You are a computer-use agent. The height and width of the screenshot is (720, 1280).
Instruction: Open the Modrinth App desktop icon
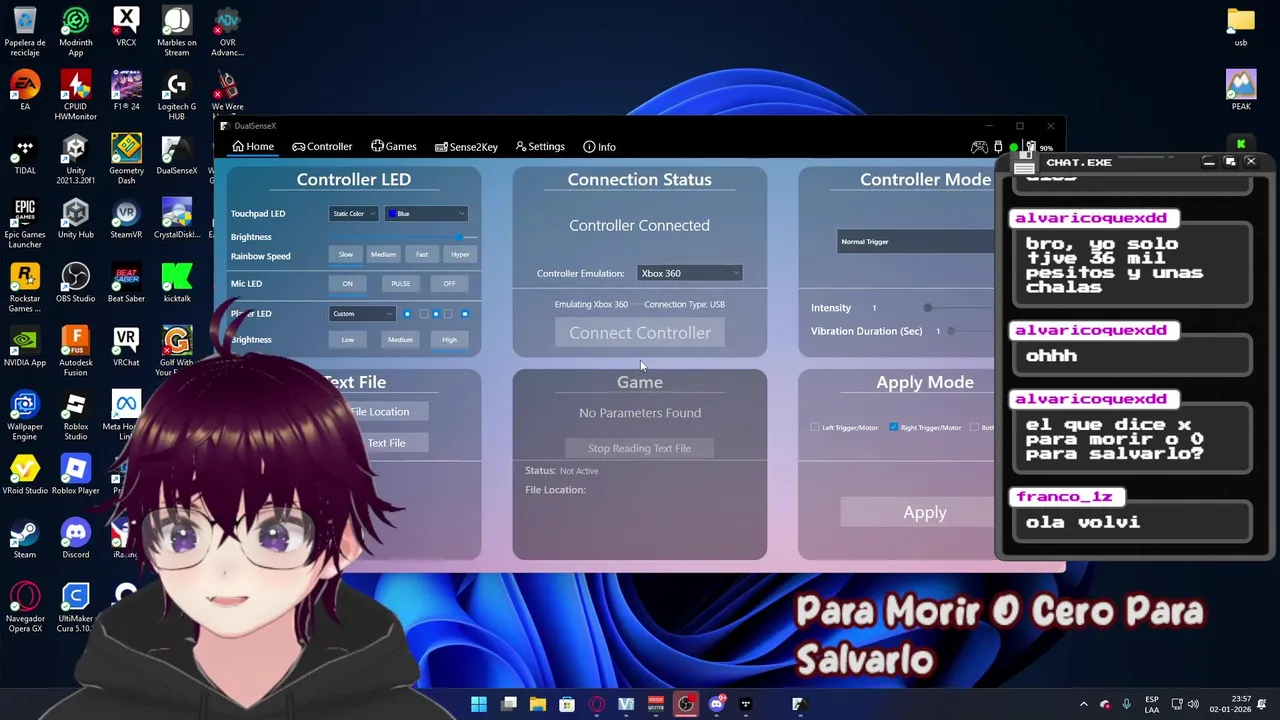coord(76,32)
